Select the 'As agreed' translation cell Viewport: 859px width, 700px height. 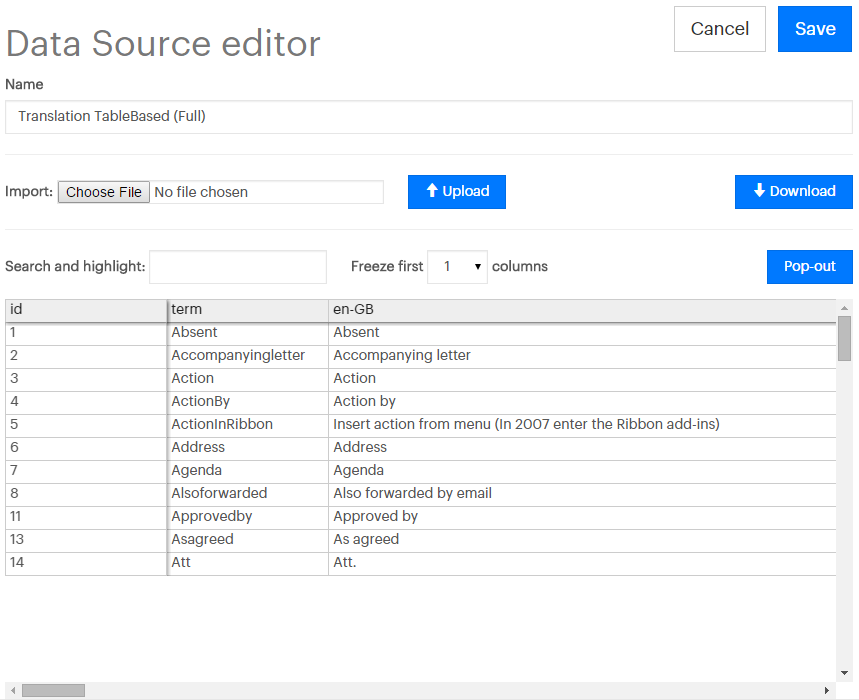(582, 540)
